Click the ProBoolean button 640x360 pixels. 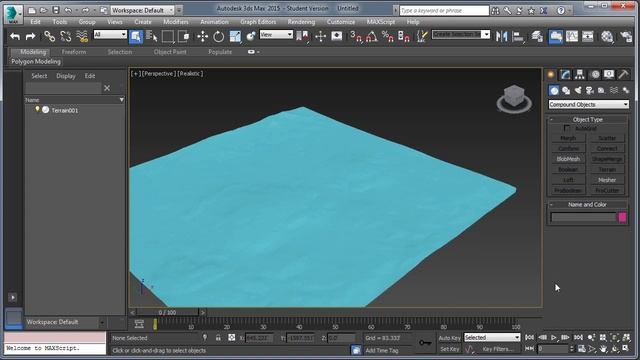coord(568,190)
